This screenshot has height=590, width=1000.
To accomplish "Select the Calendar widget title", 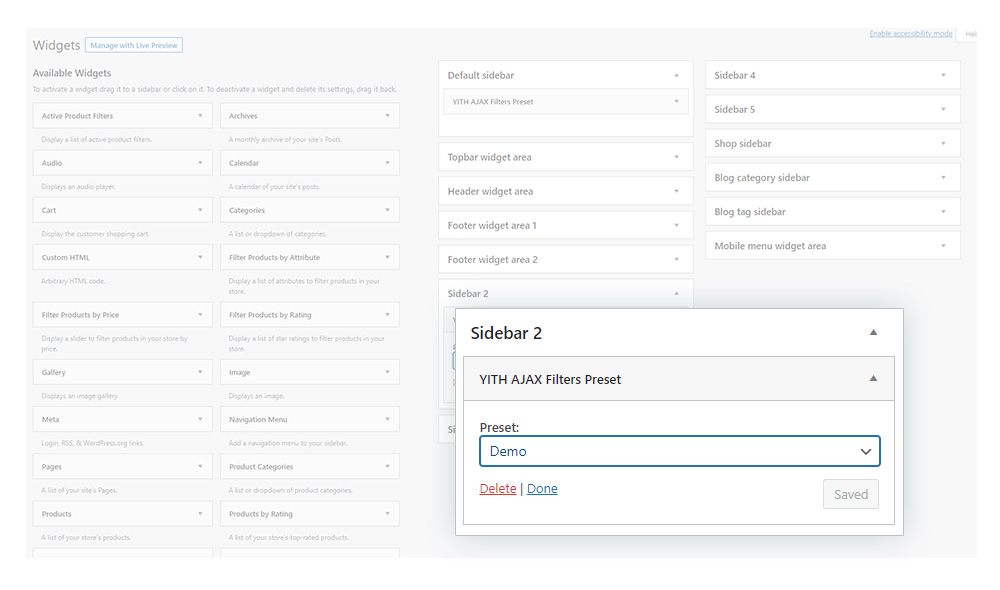I will (244, 163).
